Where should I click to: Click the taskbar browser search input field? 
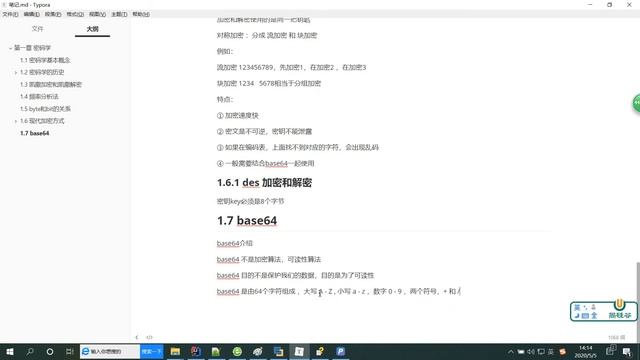pos(110,351)
